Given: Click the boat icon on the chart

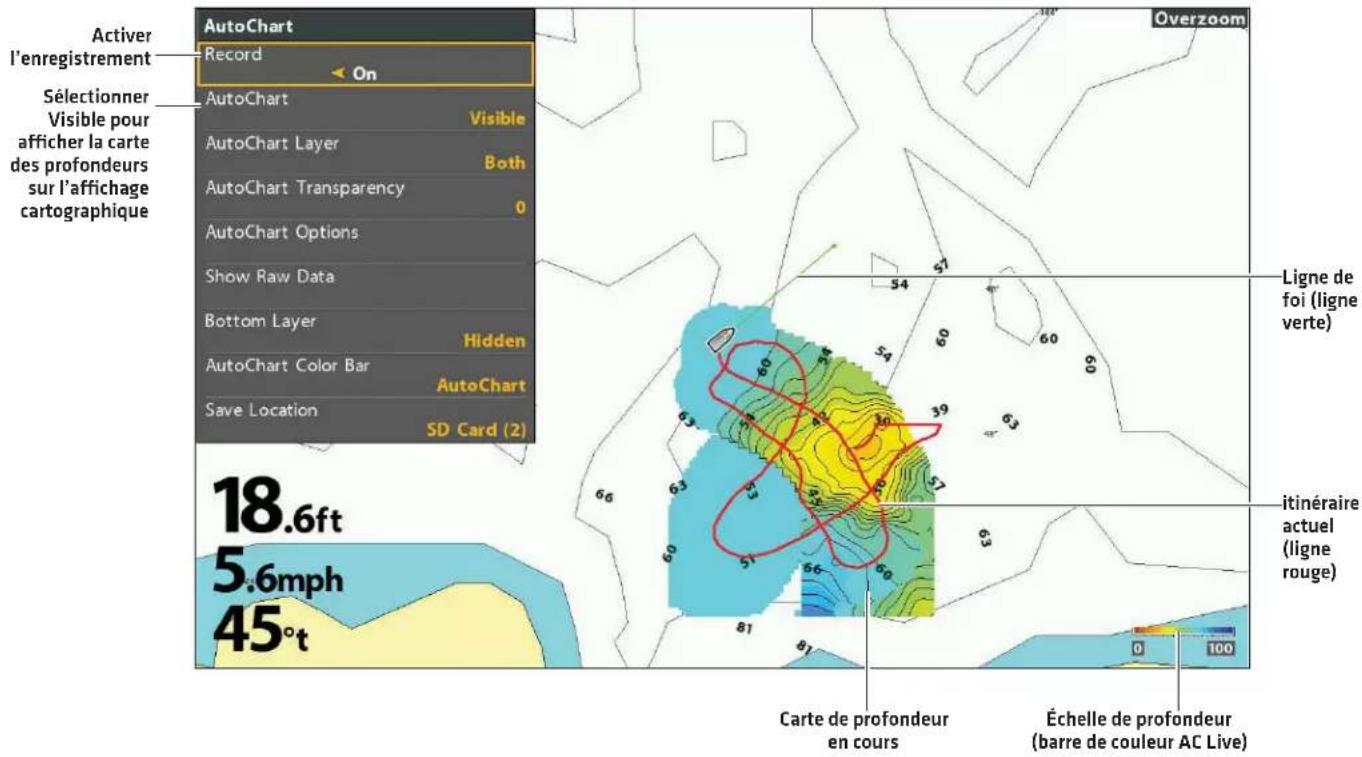Looking at the screenshot, I should pos(722,338).
